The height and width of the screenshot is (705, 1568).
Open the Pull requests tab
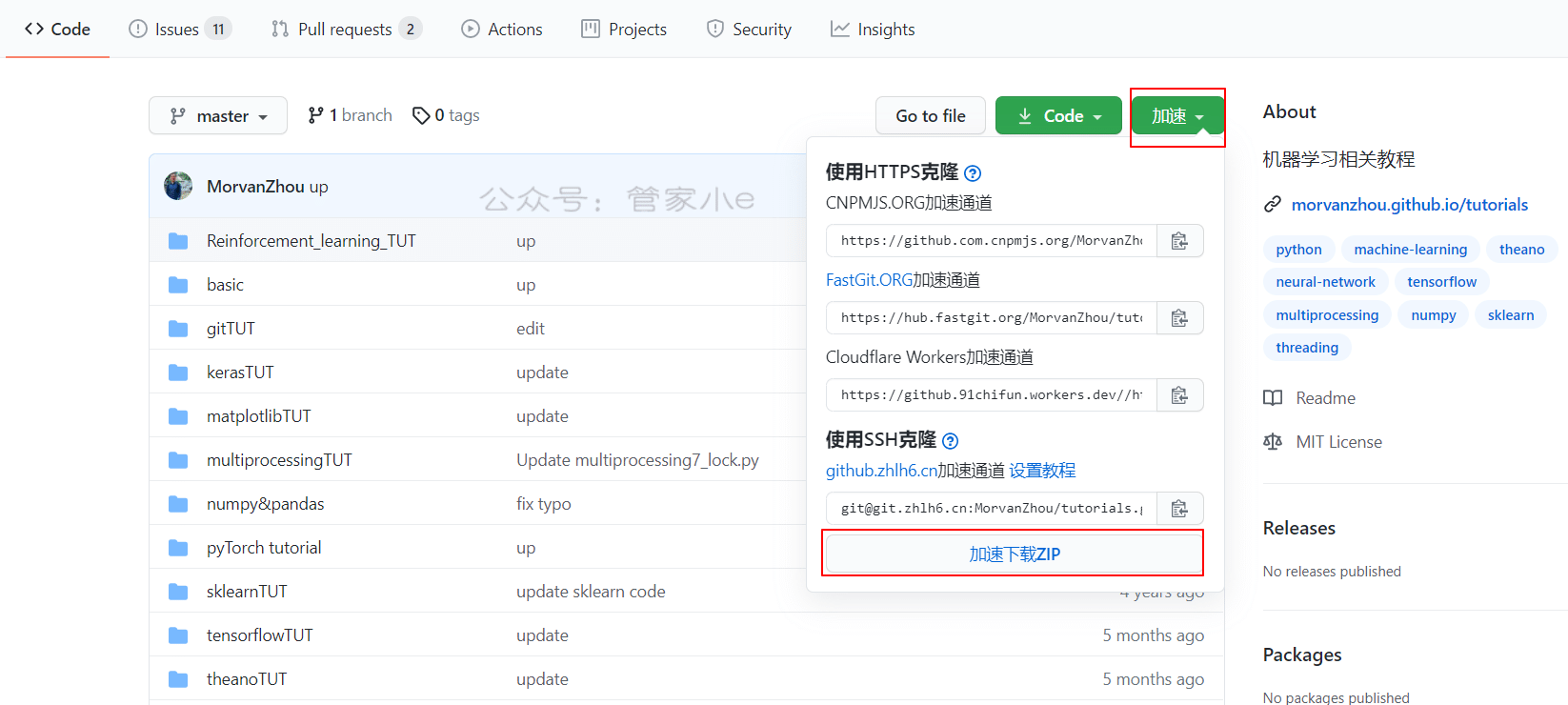point(346,30)
